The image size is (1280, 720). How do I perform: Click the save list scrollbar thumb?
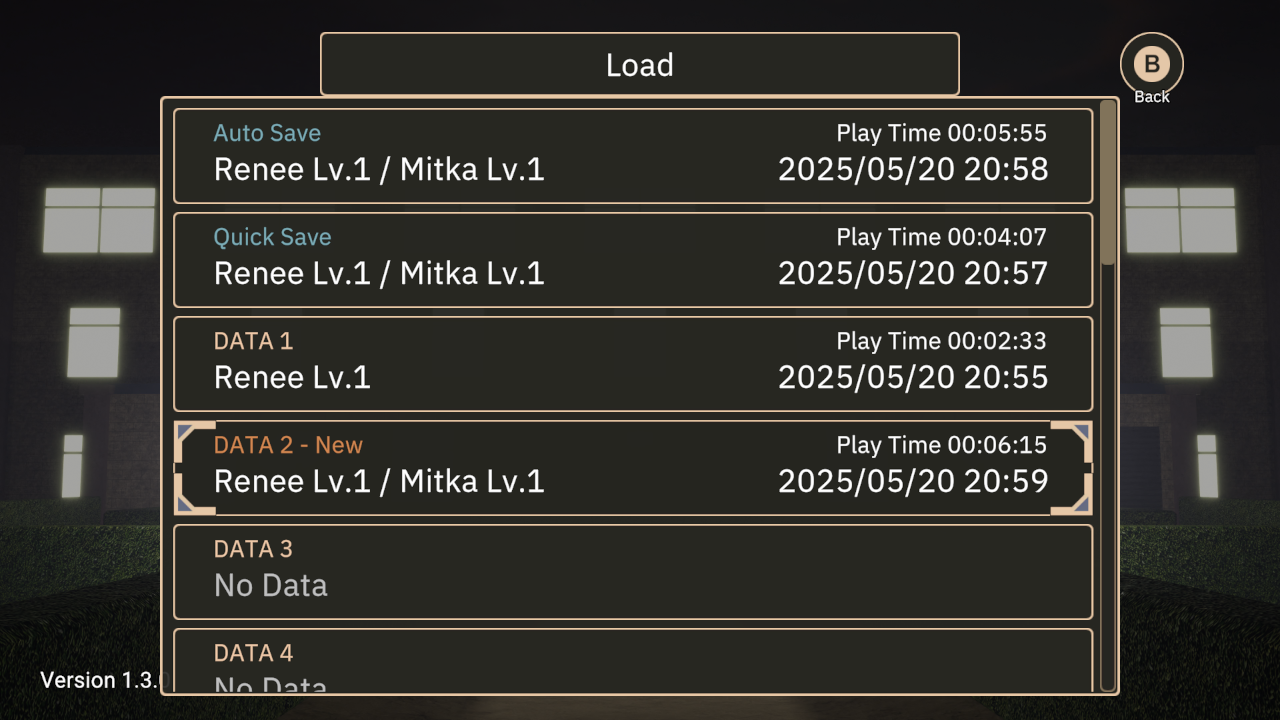click(1108, 182)
